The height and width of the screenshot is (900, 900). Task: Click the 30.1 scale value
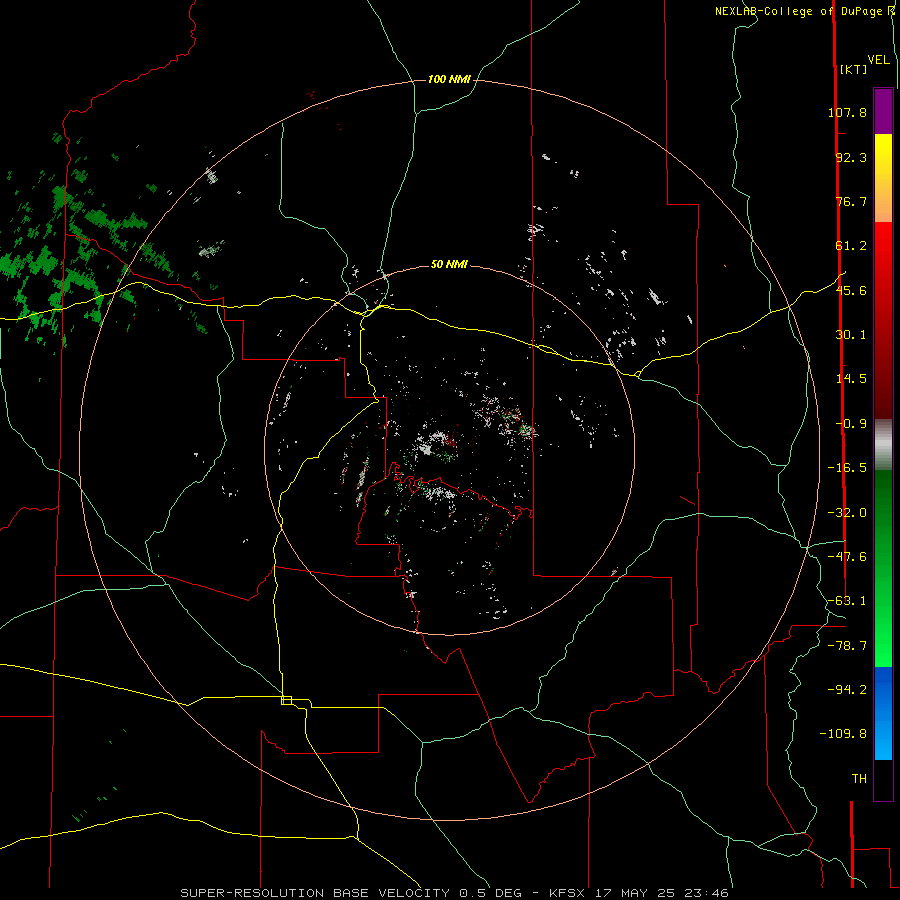click(x=851, y=335)
